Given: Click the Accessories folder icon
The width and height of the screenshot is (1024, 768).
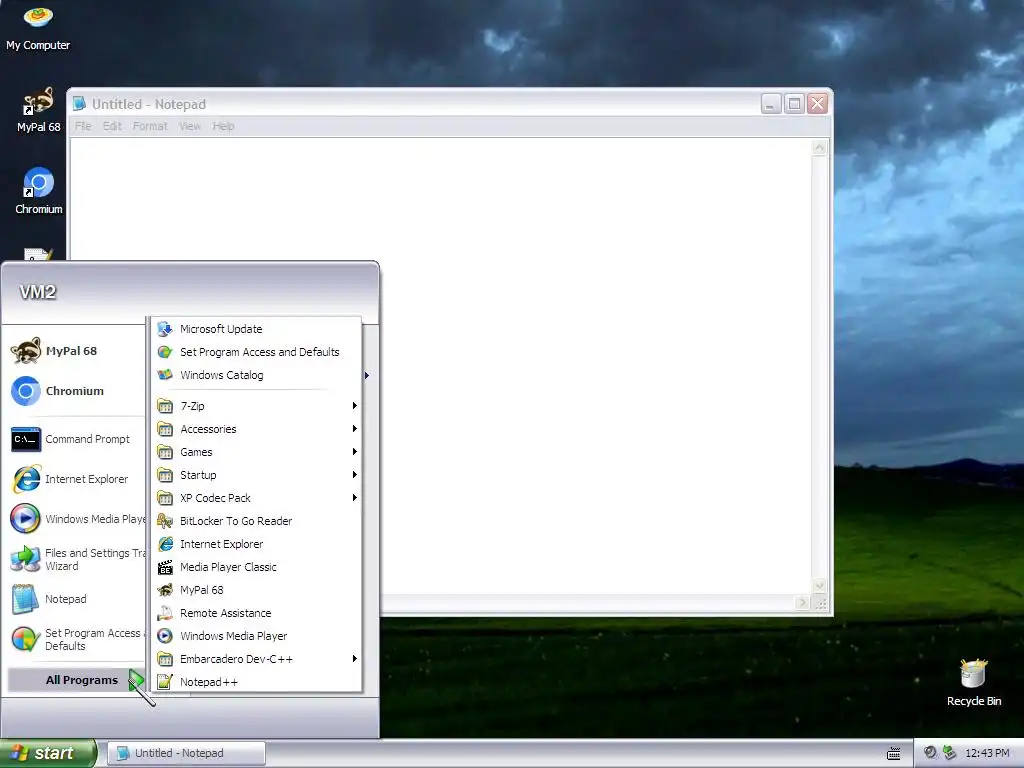Looking at the screenshot, I should [x=165, y=429].
